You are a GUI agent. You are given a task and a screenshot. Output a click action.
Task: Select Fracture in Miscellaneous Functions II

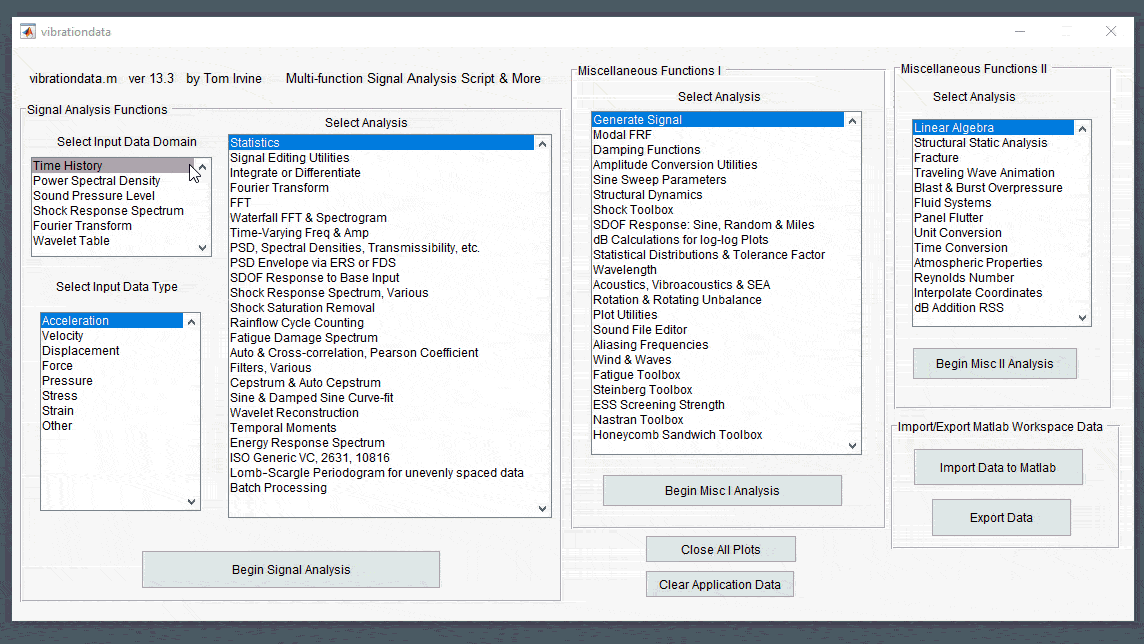coord(936,157)
